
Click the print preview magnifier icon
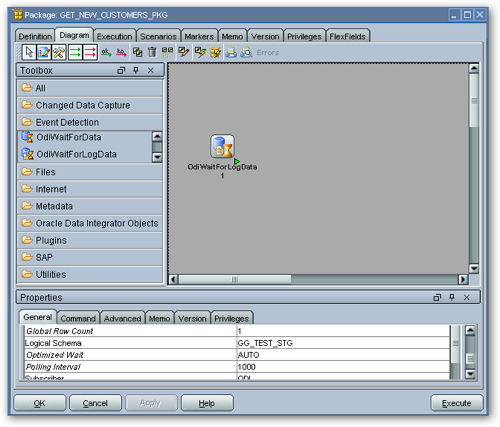246,52
